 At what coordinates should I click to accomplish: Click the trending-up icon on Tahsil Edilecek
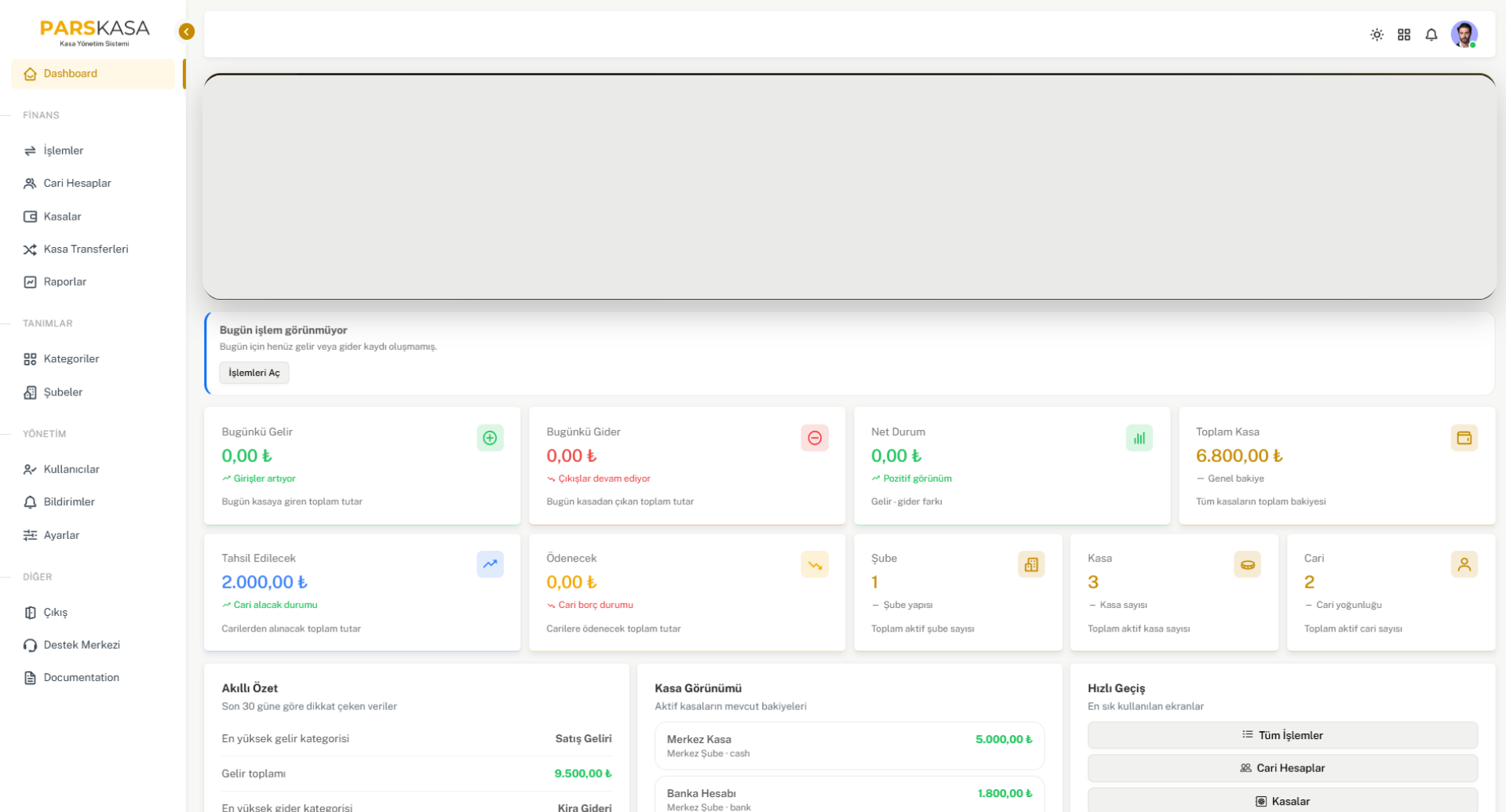490,564
